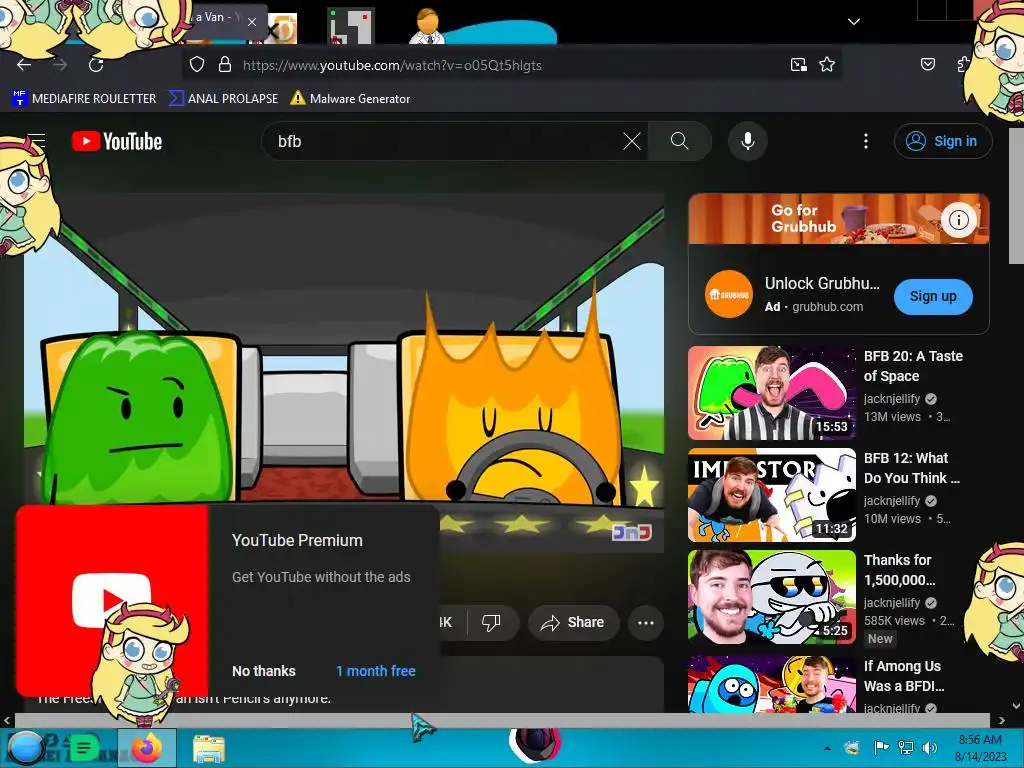The width and height of the screenshot is (1024, 768).
Task: Click the Sign in button
Action: [x=943, y=141]
